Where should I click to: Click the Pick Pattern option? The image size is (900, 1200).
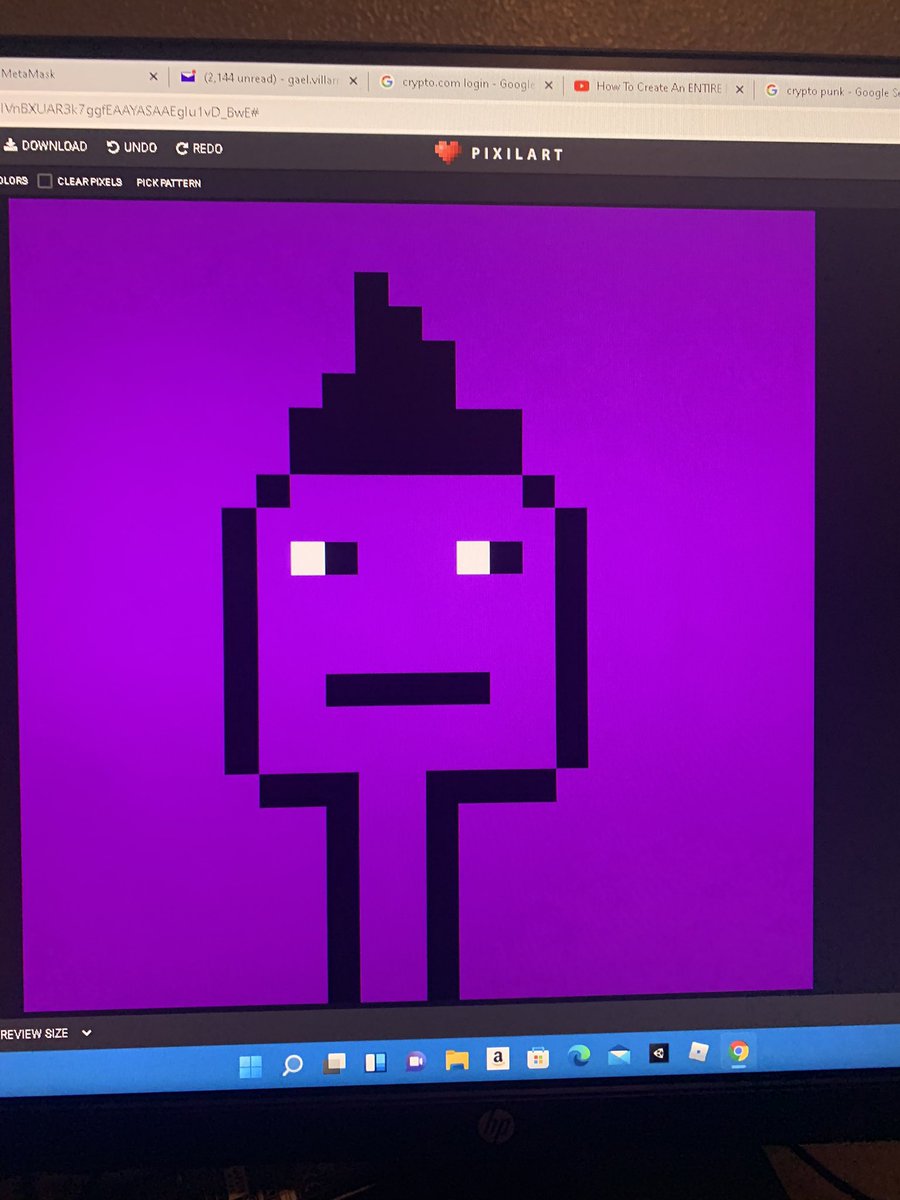click(x=168, y=182)
